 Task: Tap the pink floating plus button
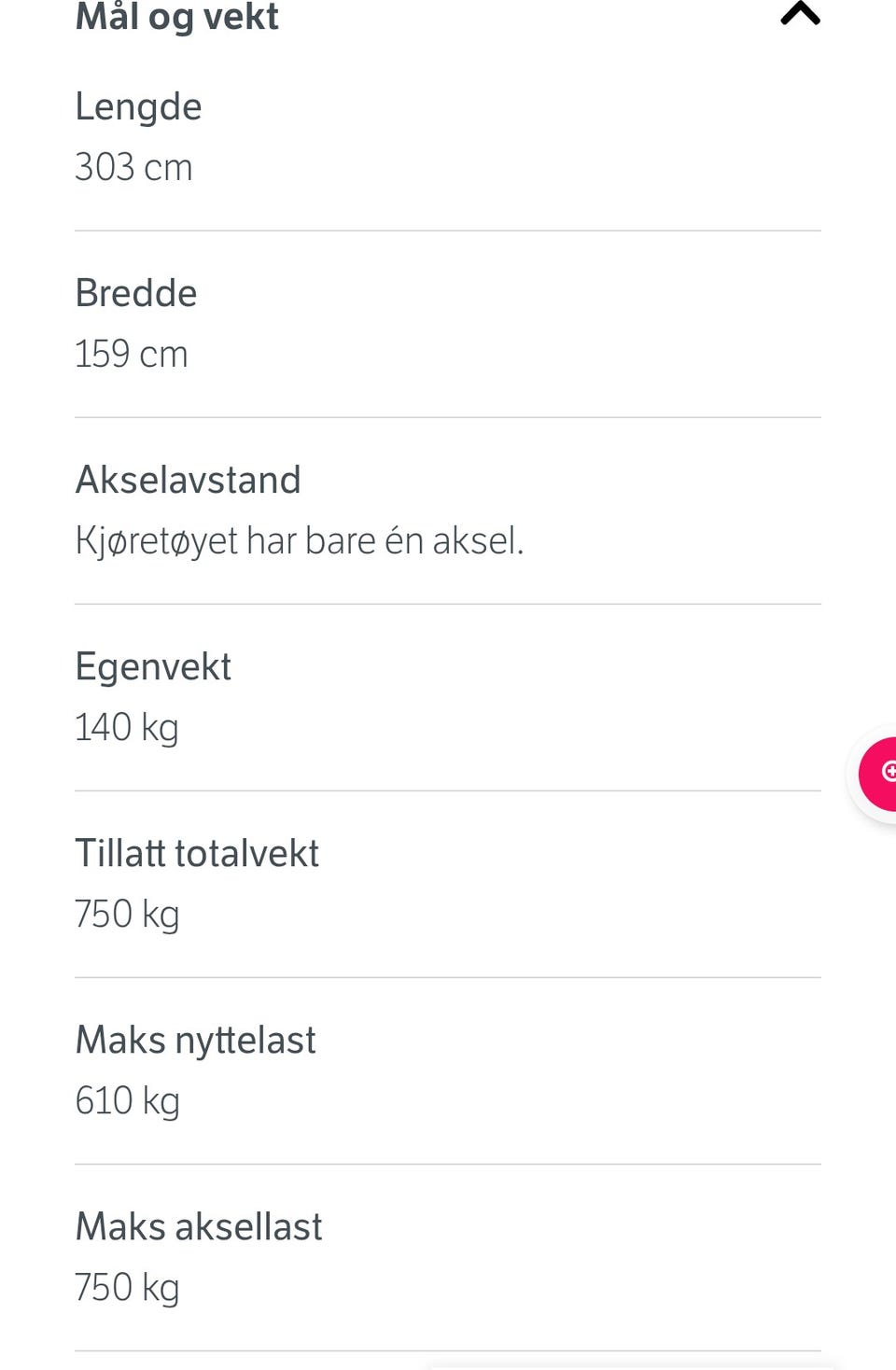(x=878, y=773)
